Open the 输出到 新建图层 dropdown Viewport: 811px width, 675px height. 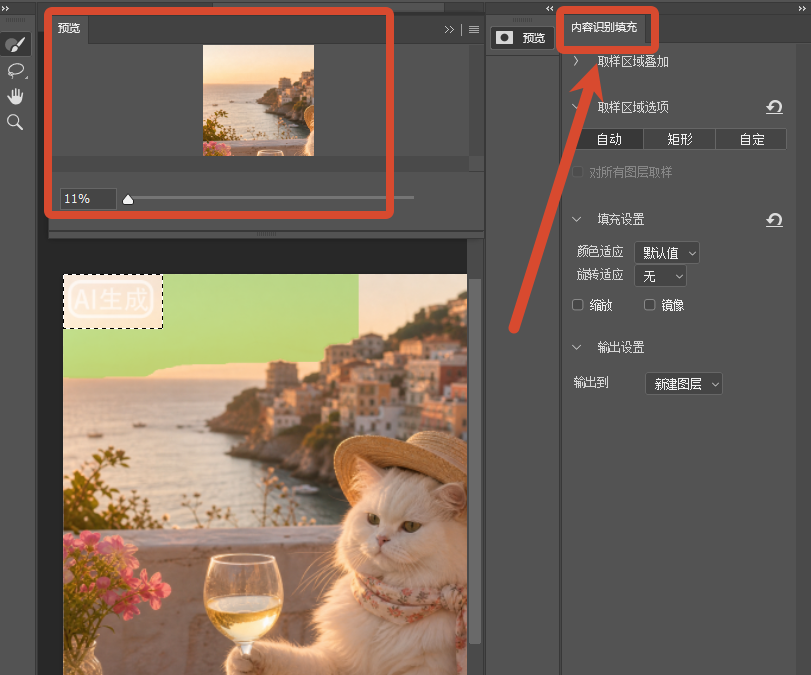(684, 384)
